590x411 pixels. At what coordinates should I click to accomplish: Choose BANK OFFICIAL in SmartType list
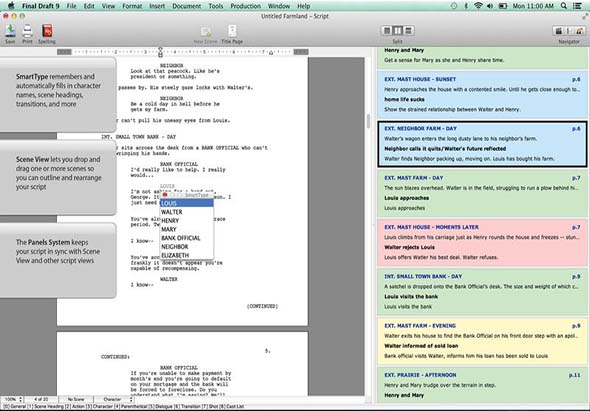click(x=187, y=238)
